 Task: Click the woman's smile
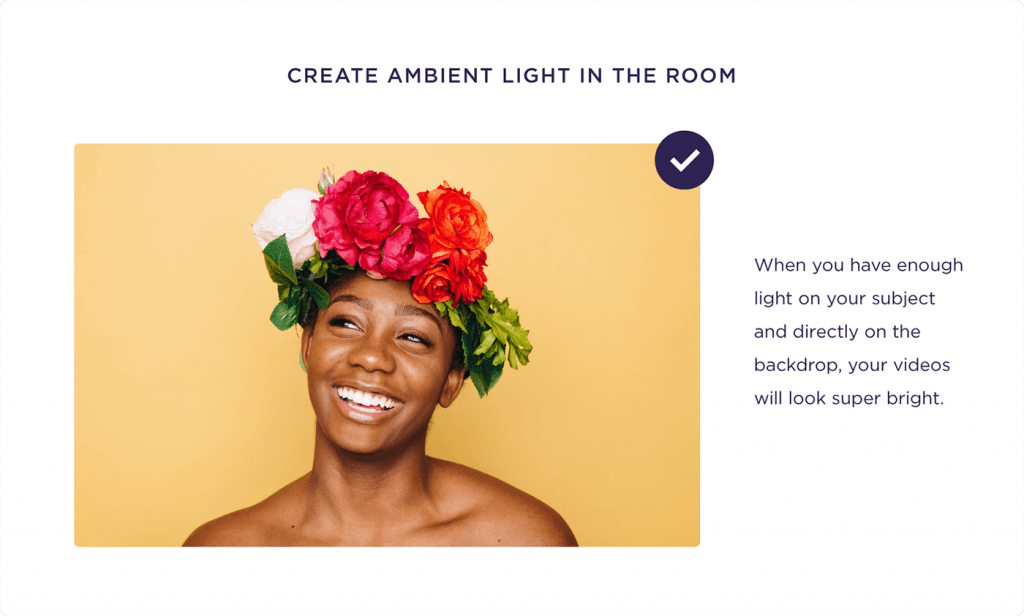(x=366, y=400)
